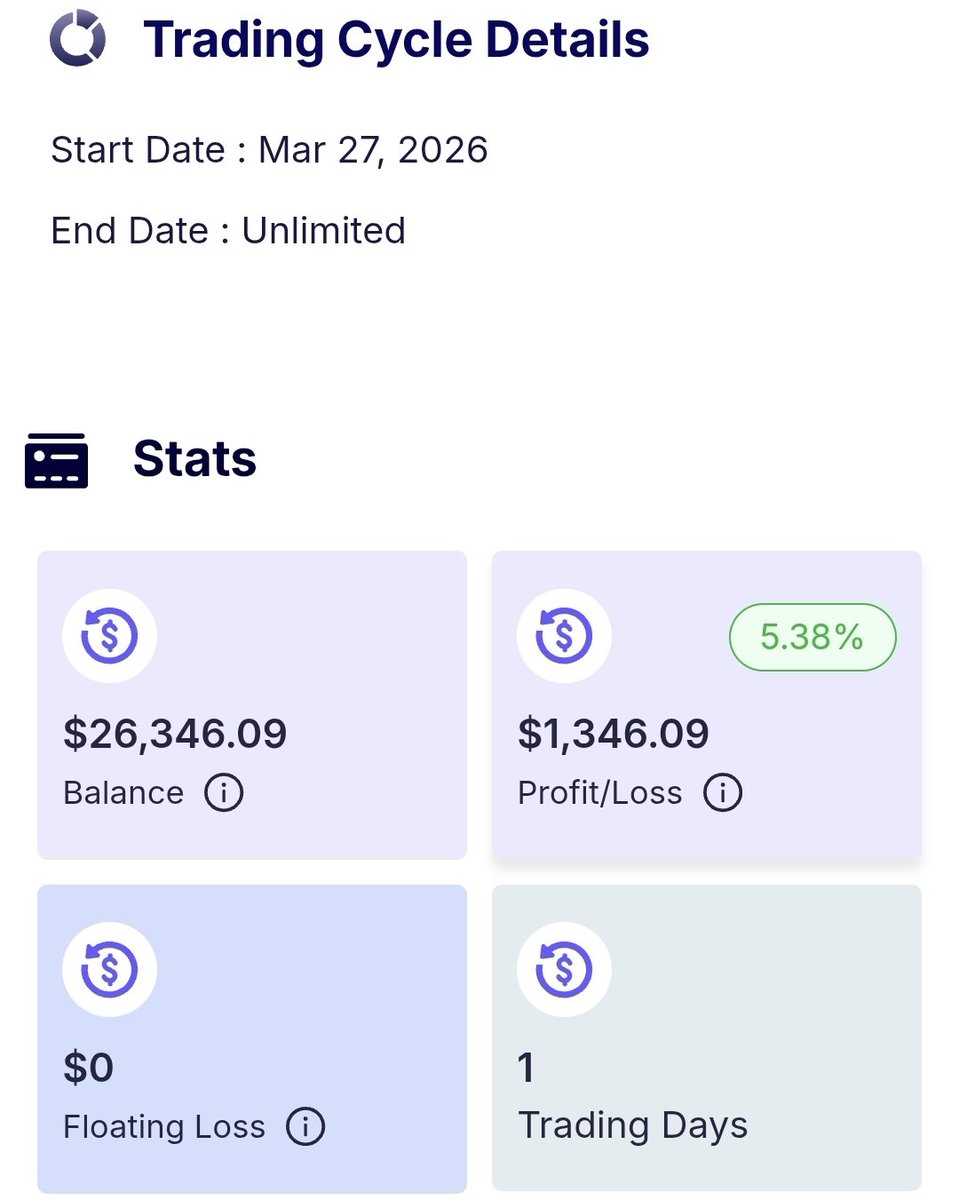This screenshot has width=959, height=1200.
Task: Click the dollar icon in Floating Loss card
Action: click(x=110, y=970)
